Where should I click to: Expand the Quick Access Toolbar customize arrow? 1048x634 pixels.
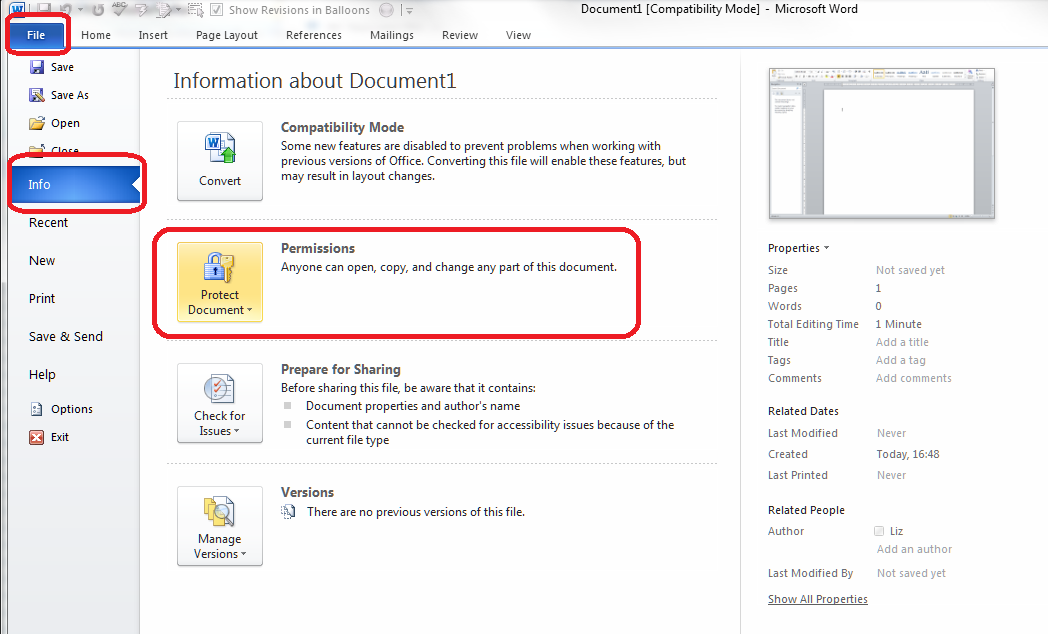(407, 10)
